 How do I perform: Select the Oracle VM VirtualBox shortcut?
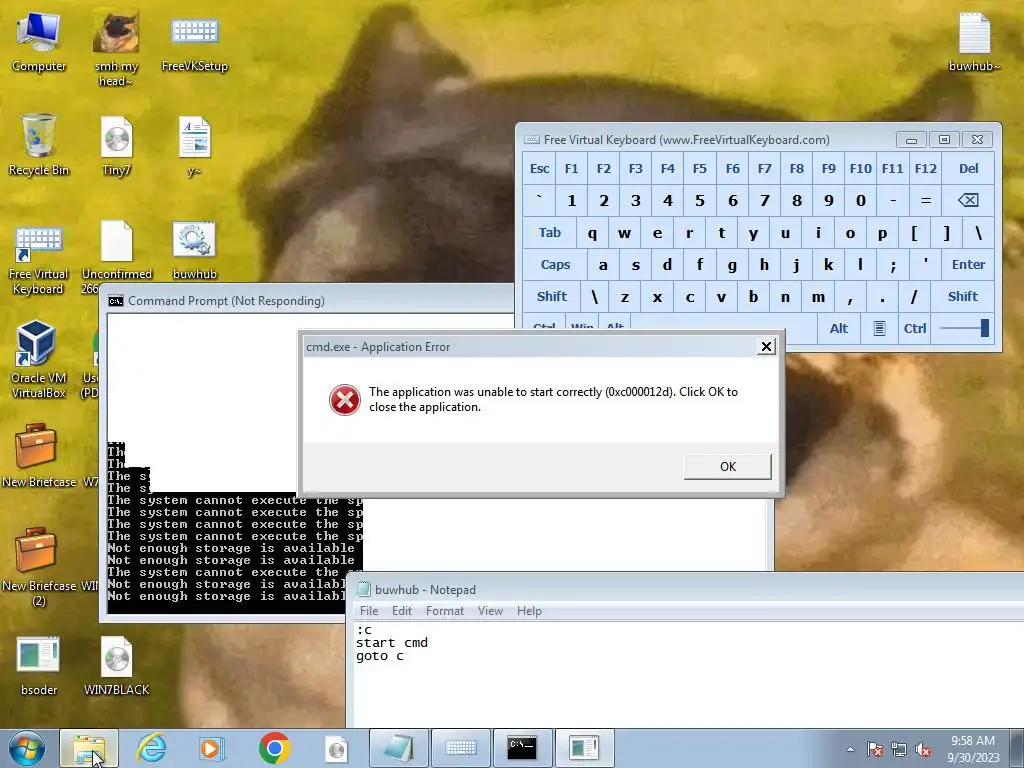click(x=39, y=359)
